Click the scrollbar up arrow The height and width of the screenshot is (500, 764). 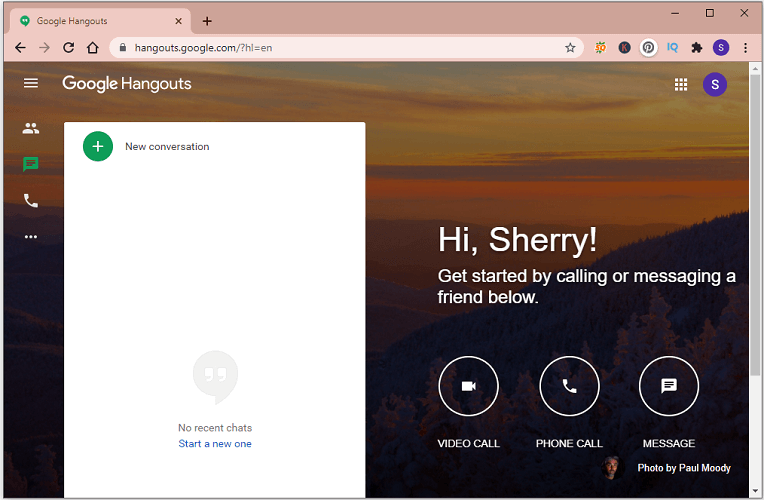755,69
